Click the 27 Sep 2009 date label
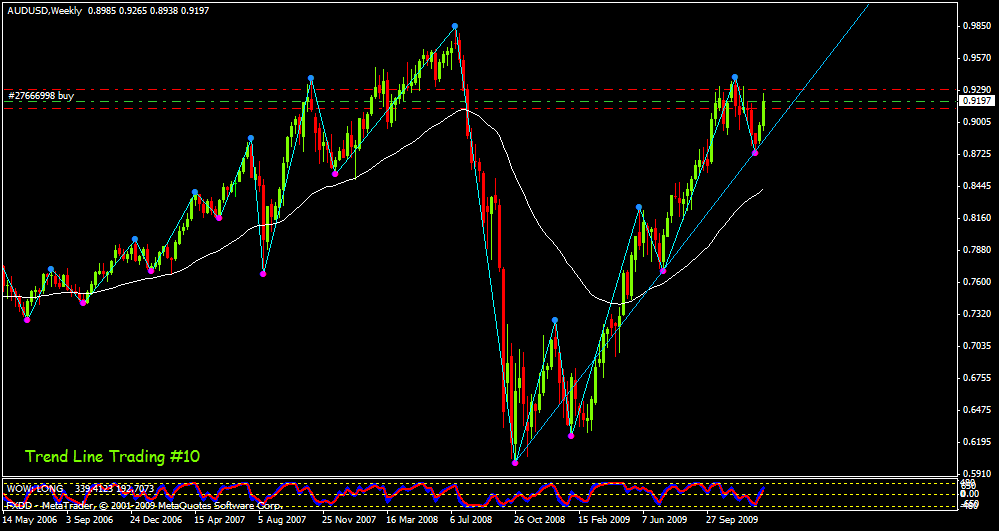Image resolution: width=999 pixels, height=531 pixels. [726, 521]
